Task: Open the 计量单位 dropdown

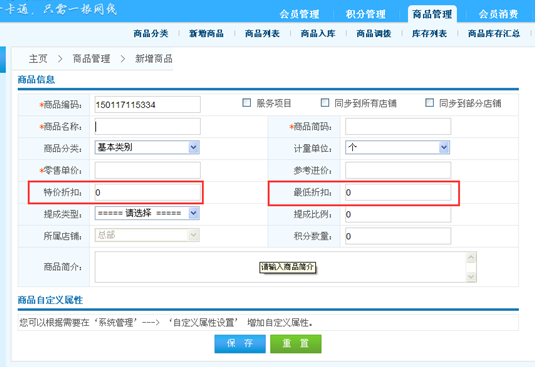Action: [x=397, y=147]
